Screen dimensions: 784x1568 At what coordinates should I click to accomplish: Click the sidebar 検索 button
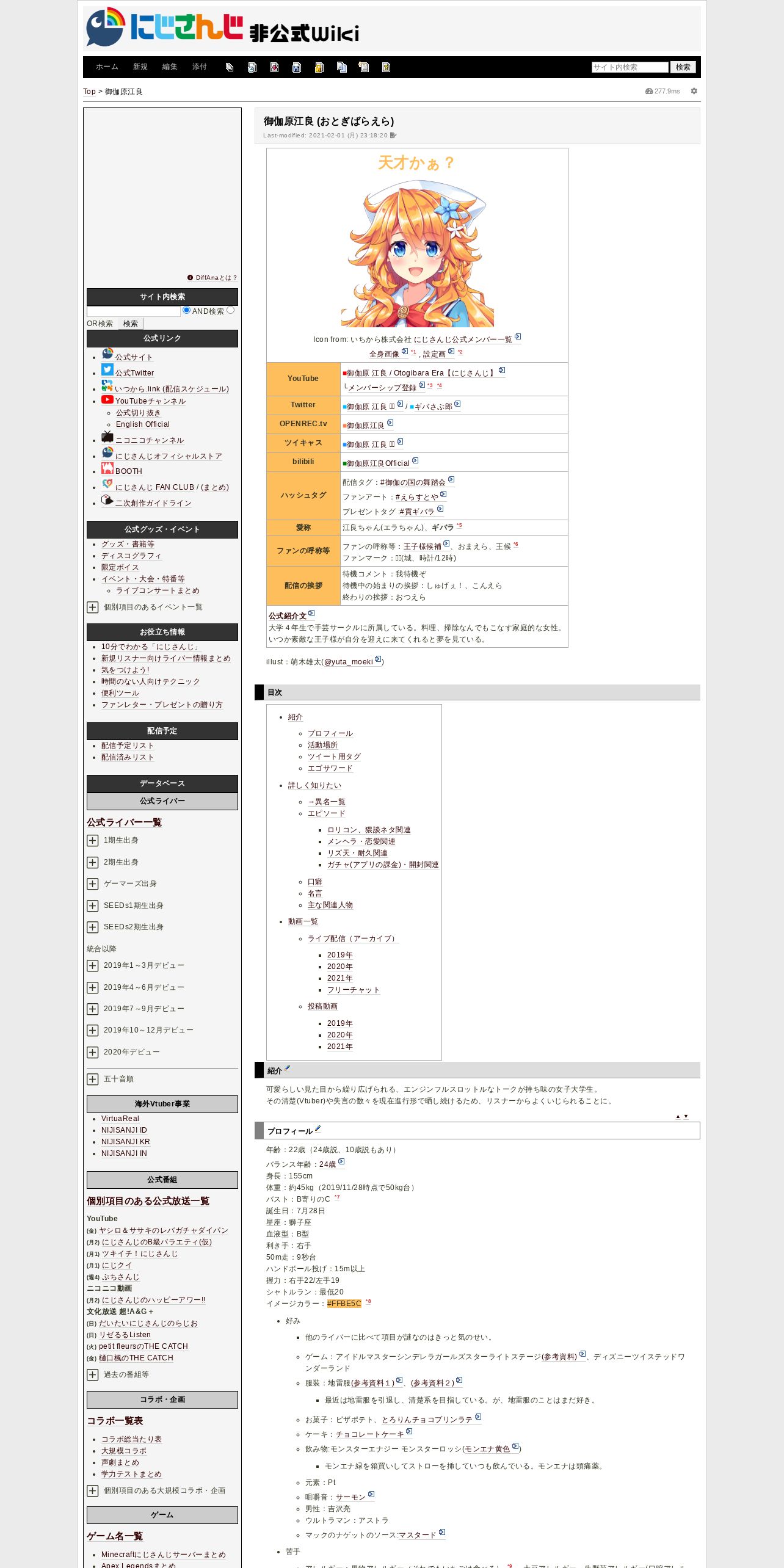coord(131,324)
